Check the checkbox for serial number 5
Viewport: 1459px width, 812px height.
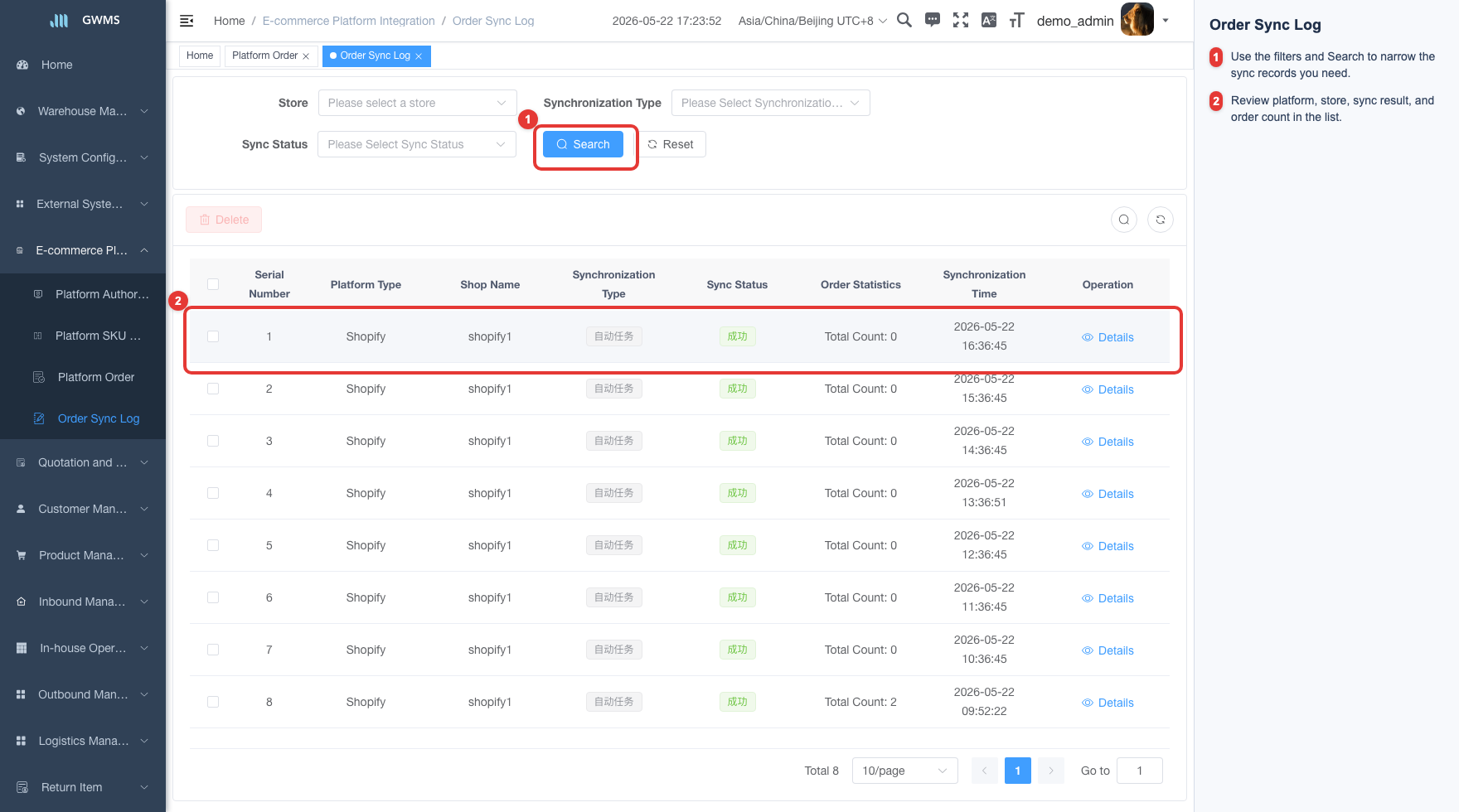coord(213,545)
